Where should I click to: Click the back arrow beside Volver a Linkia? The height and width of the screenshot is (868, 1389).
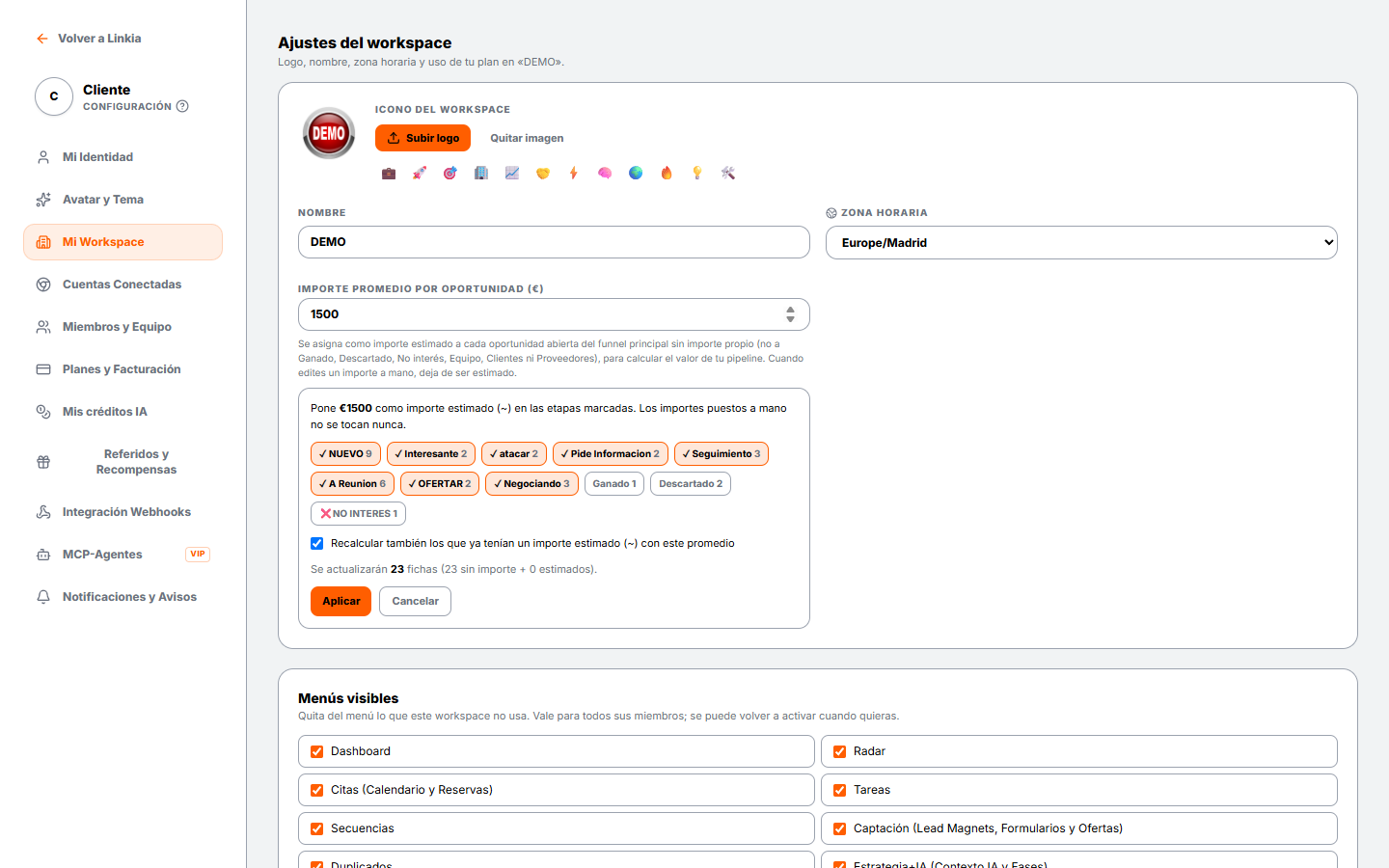pos(42,39)
